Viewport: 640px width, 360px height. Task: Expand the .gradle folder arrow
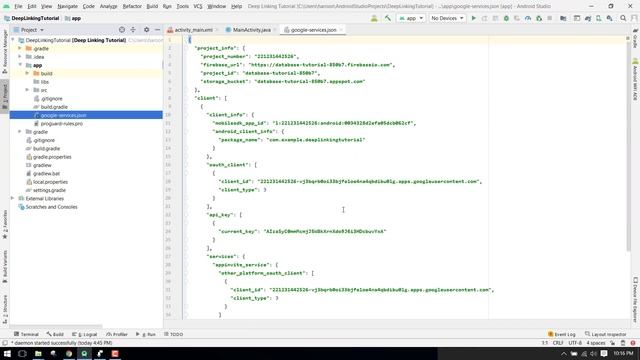pos(20,49)
